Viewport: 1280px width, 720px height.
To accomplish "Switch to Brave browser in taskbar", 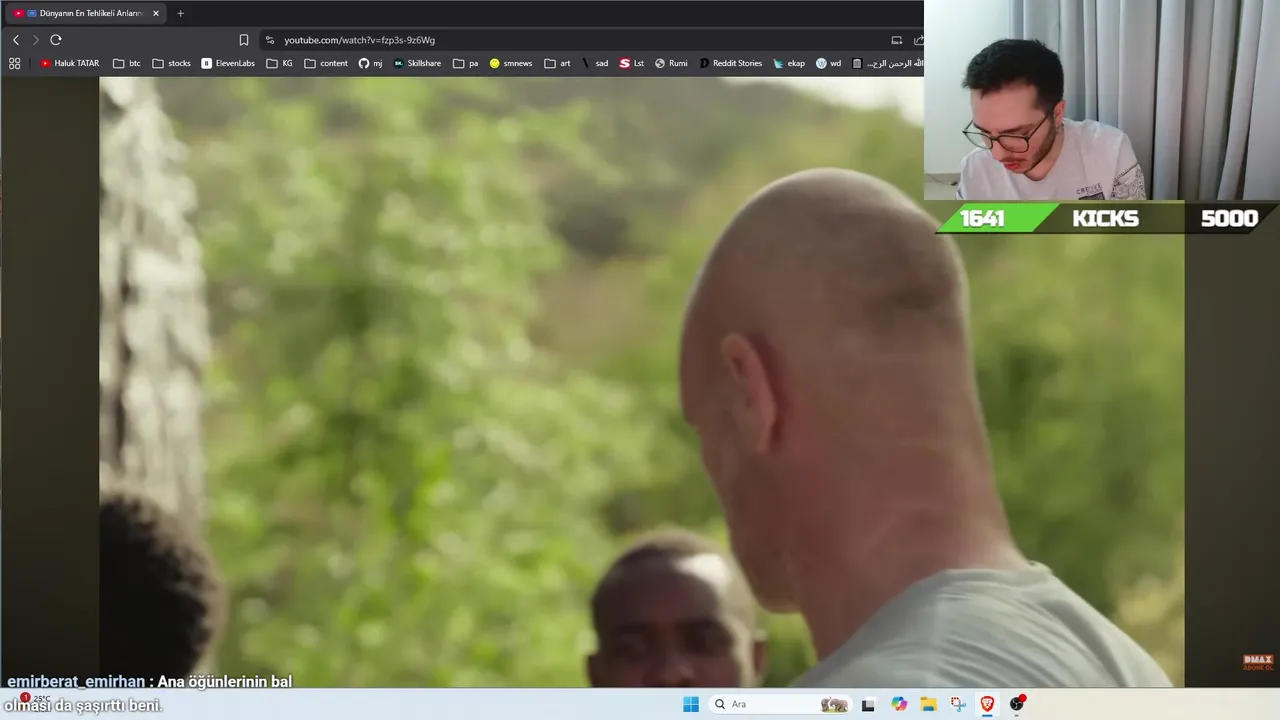I will pyautogui.click(x=987, y=704).
